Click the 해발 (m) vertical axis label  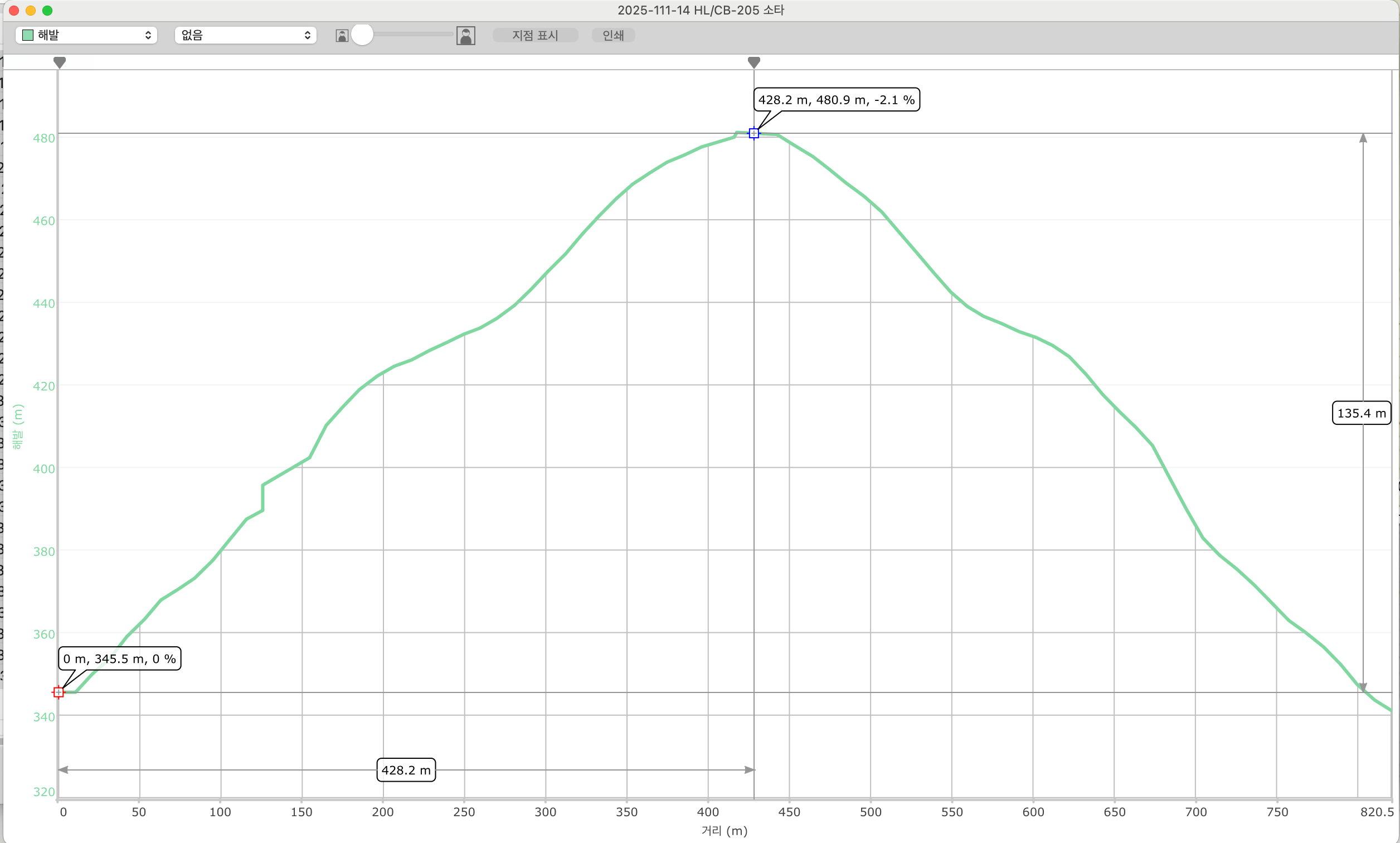[18, 427]
